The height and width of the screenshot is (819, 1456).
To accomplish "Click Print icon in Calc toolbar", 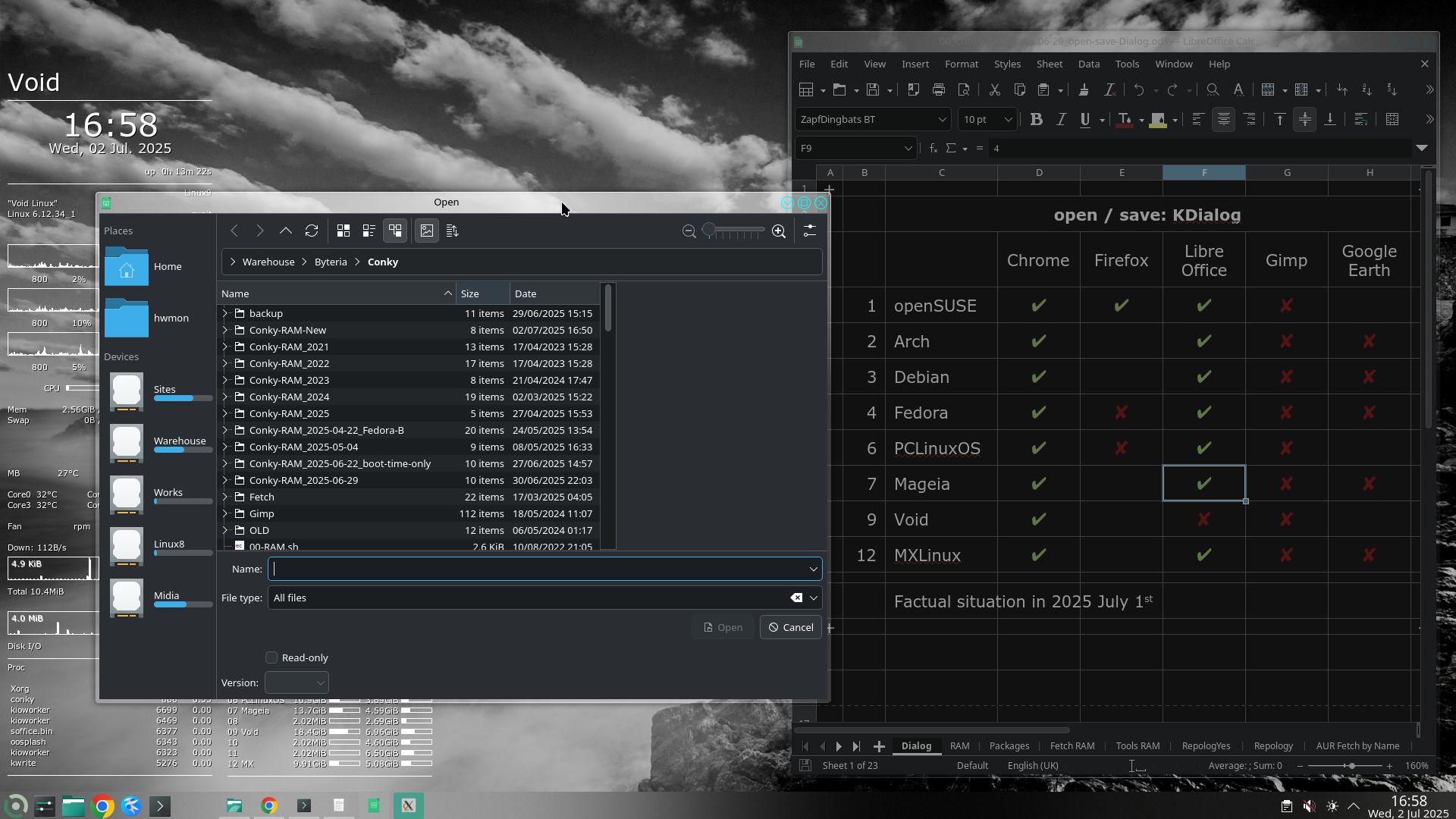I will [x=939, y=89].
